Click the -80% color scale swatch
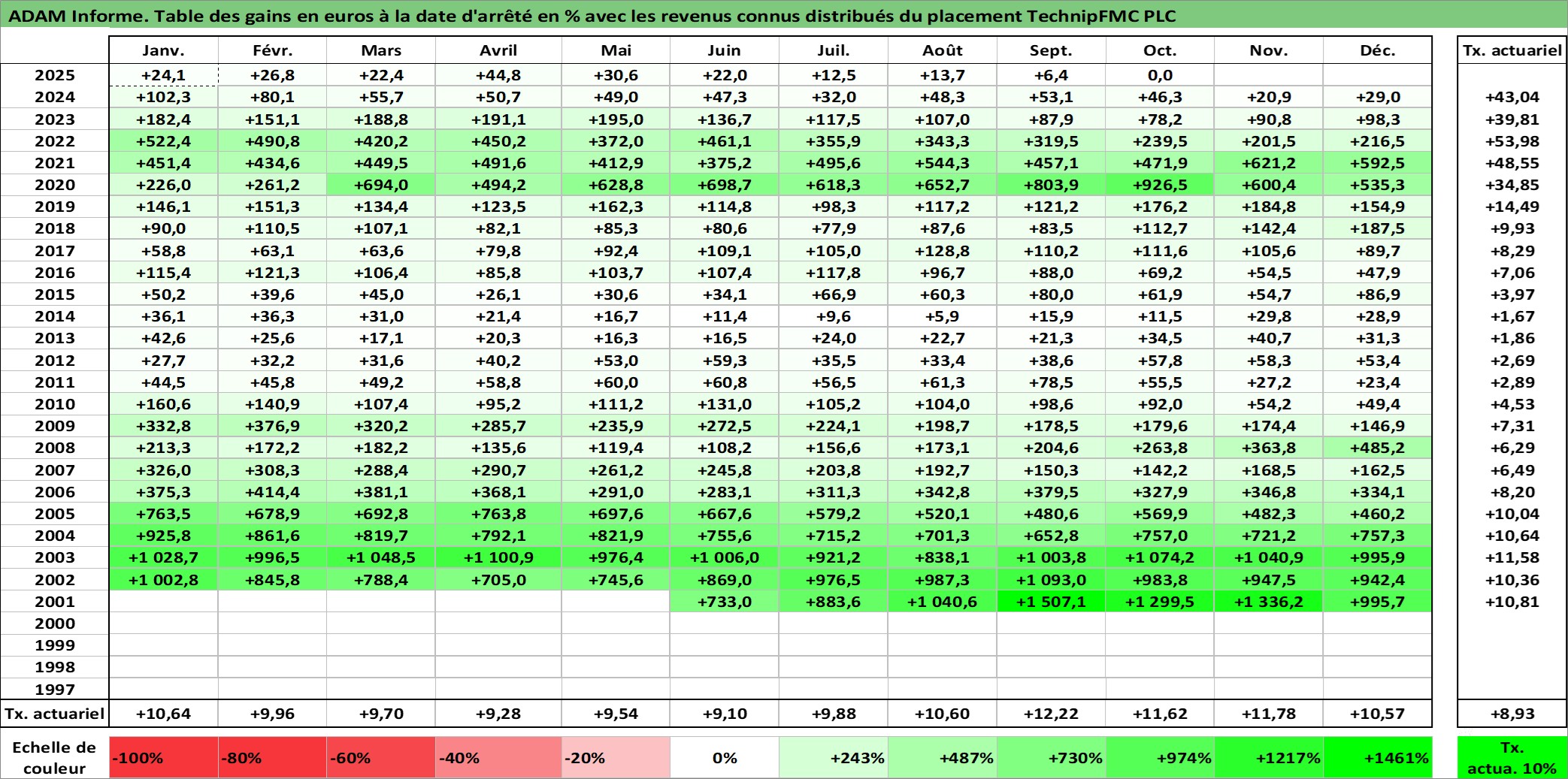The width and height of the screenshot is (1568, 779). tap(272, 757)
